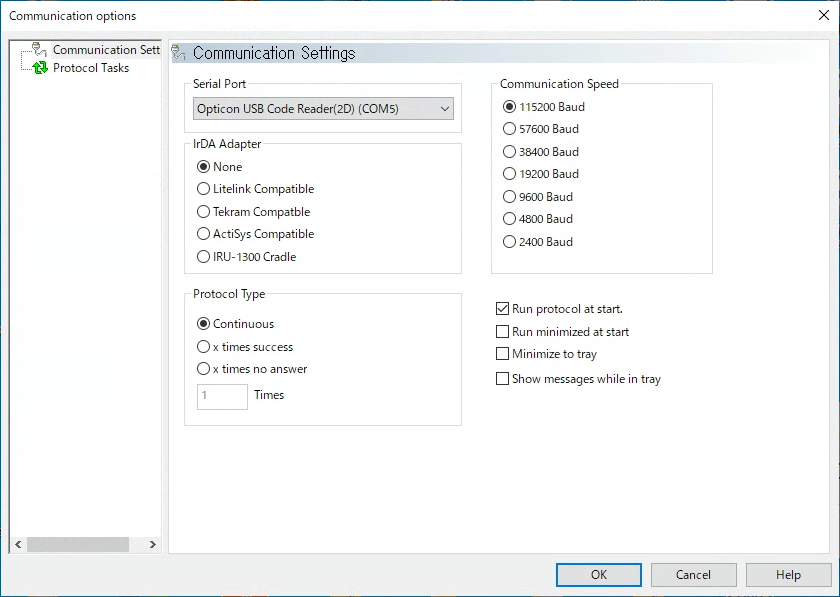
Task: Select 9600 Baud communication speed
Action: click(x=537, y=197)
